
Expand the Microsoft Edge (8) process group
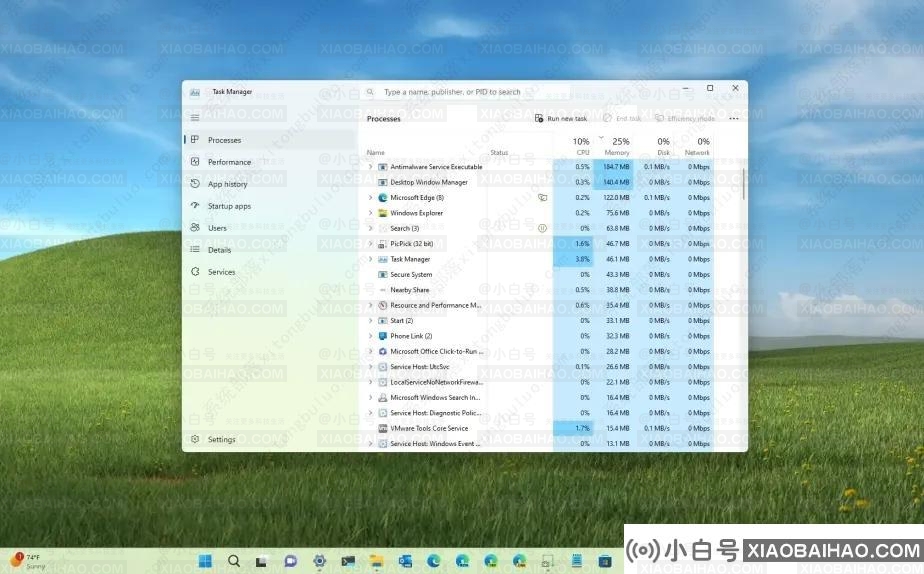(371, 197)
